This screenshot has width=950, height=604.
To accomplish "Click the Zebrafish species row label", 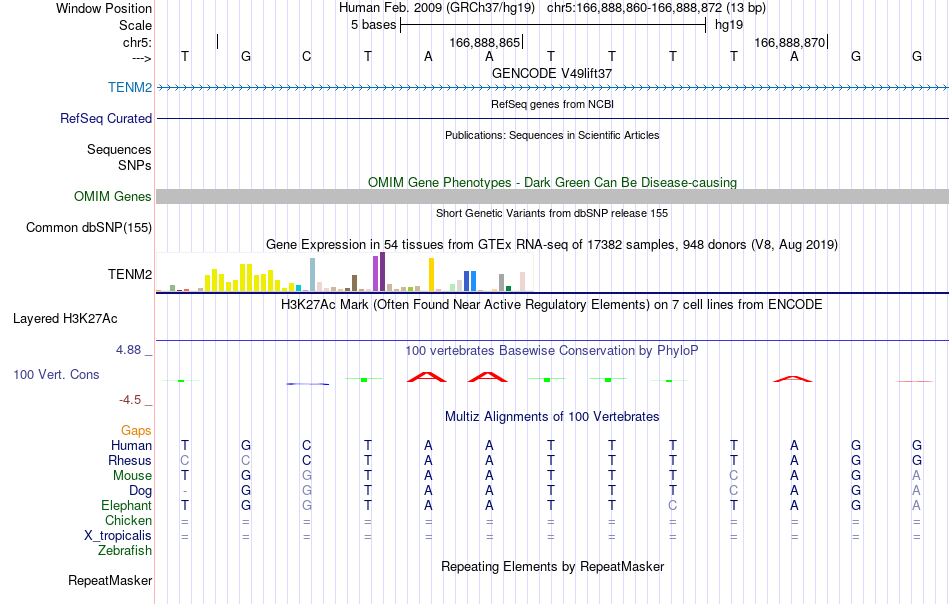I will (125, 550).
